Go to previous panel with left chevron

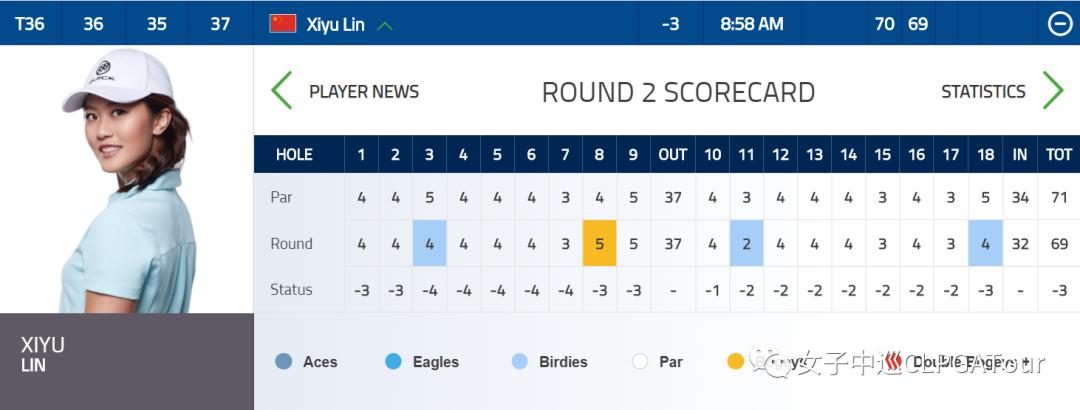pos(282,91)
